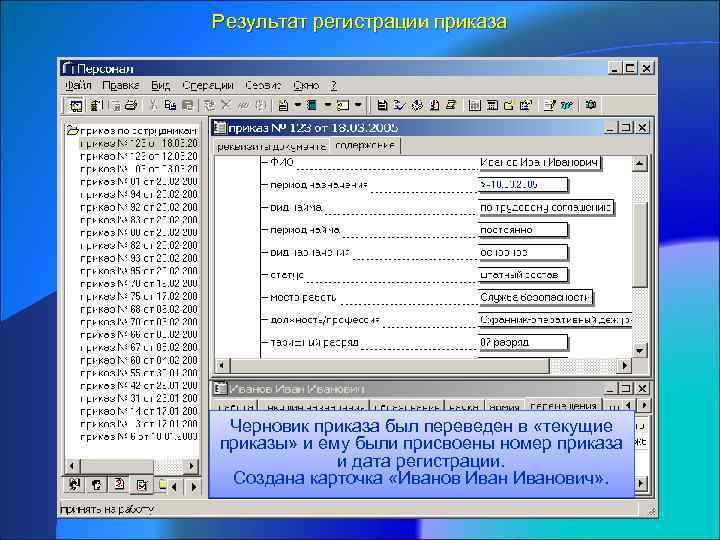Select order № 55 in the list

[x=139, y=373]
